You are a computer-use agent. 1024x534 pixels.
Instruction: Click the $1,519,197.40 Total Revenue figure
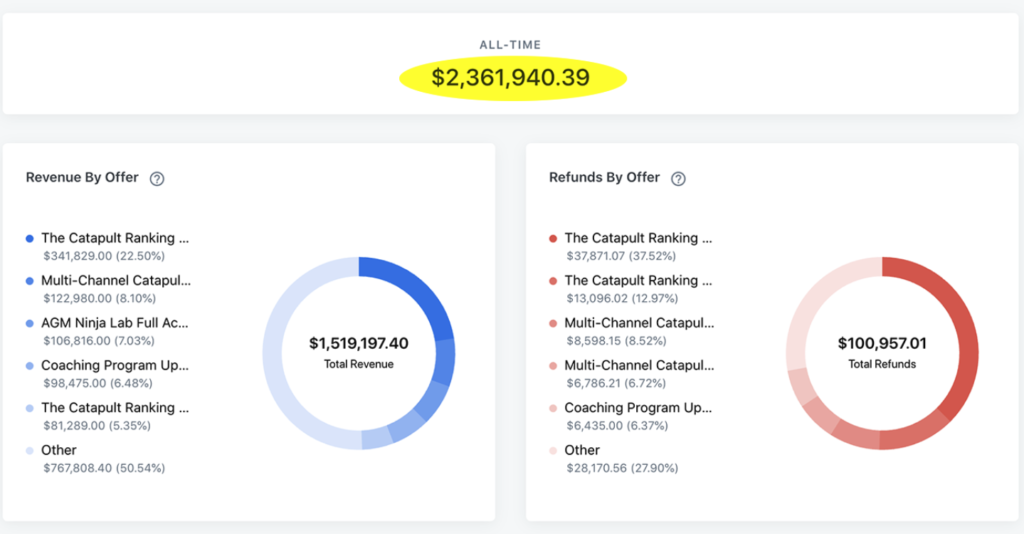(358, 344)
